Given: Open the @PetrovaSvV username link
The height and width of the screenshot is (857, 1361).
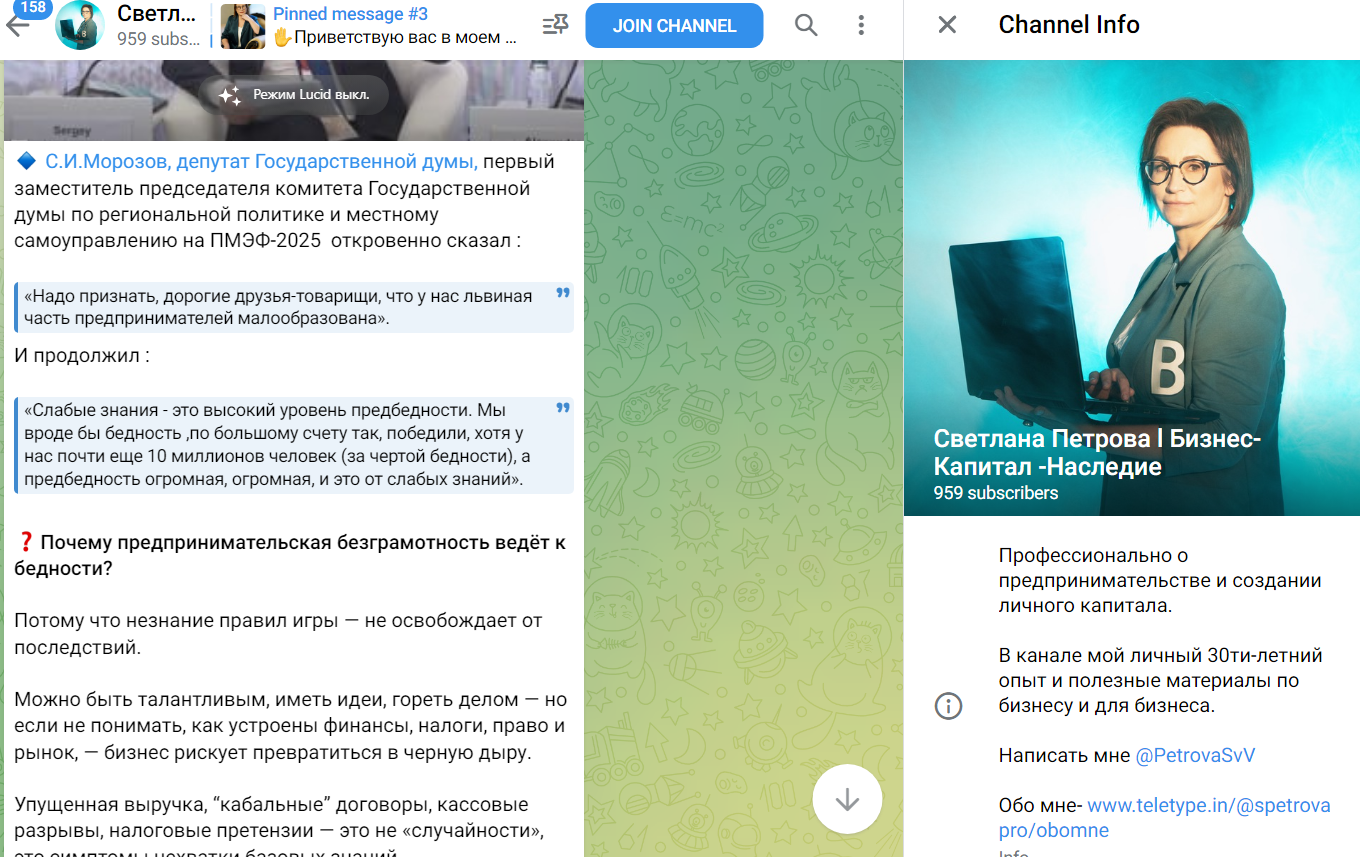Looking at the screenshot, I should coord(1194,755).
